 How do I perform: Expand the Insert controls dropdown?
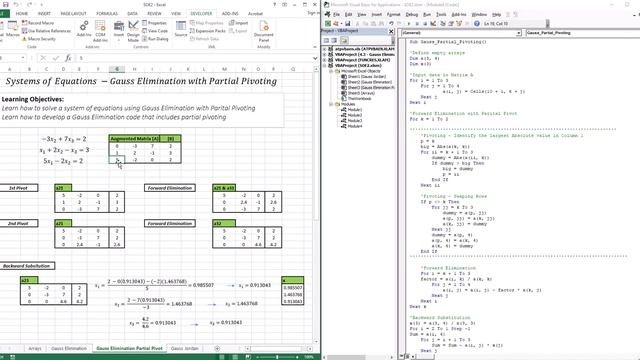(x=119, y=31)
